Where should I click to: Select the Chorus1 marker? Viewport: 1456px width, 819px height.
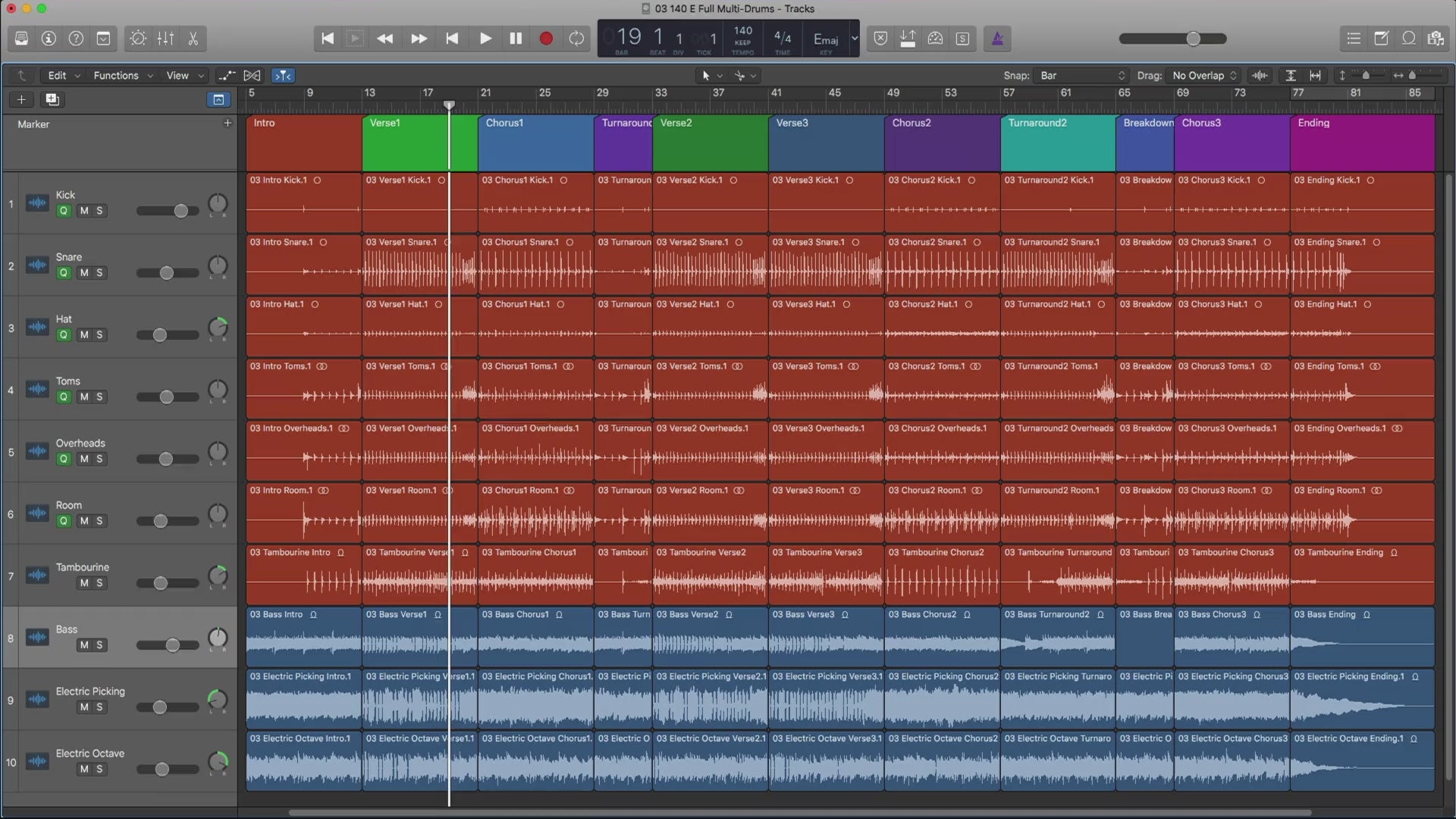coord(535,143)
